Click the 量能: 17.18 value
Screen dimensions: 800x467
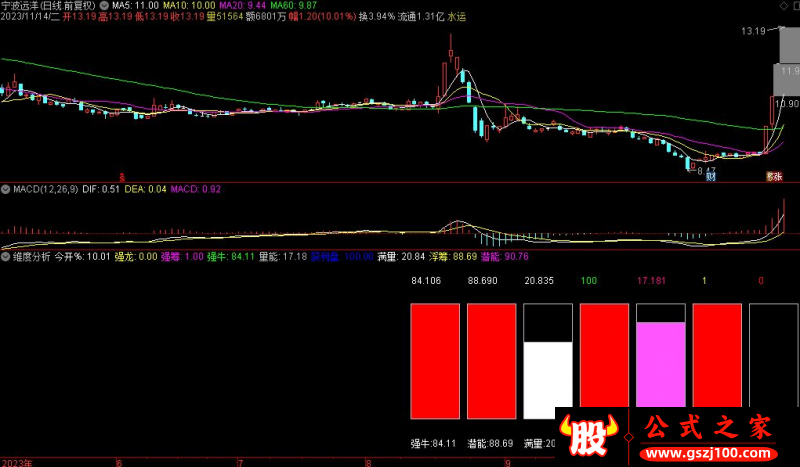283,257
